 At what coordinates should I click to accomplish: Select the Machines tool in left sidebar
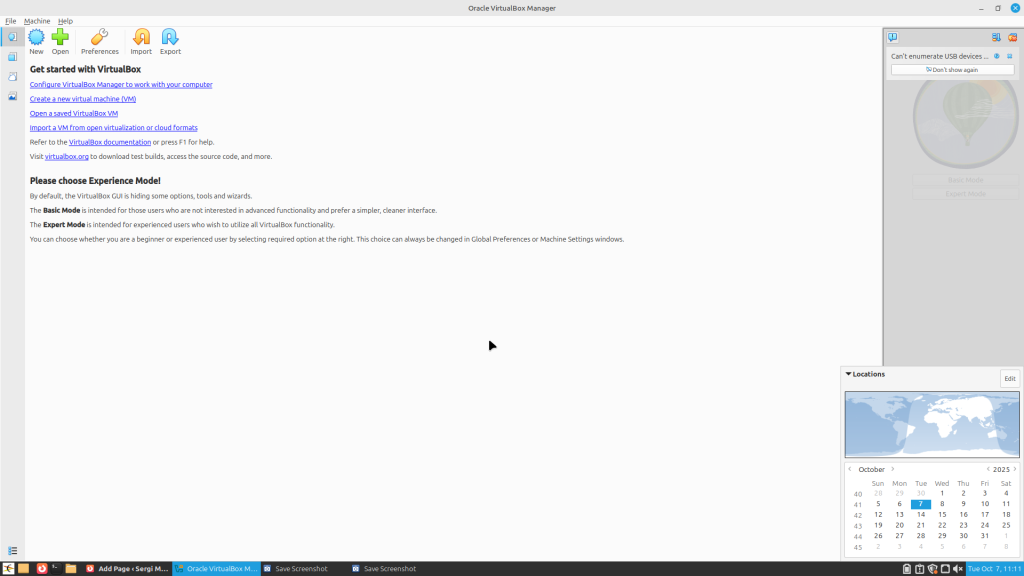pos(12,57)
